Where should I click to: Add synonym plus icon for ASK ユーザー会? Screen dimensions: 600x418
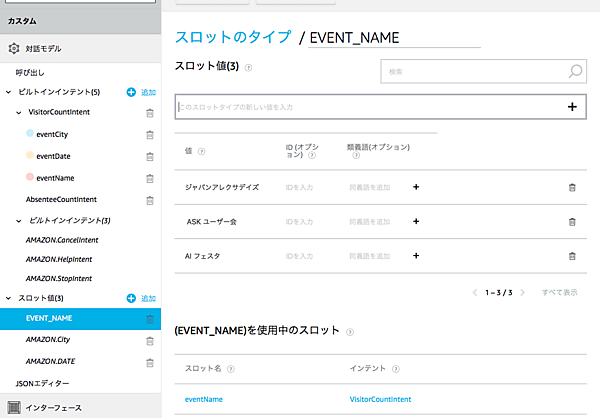pos(416,221)
